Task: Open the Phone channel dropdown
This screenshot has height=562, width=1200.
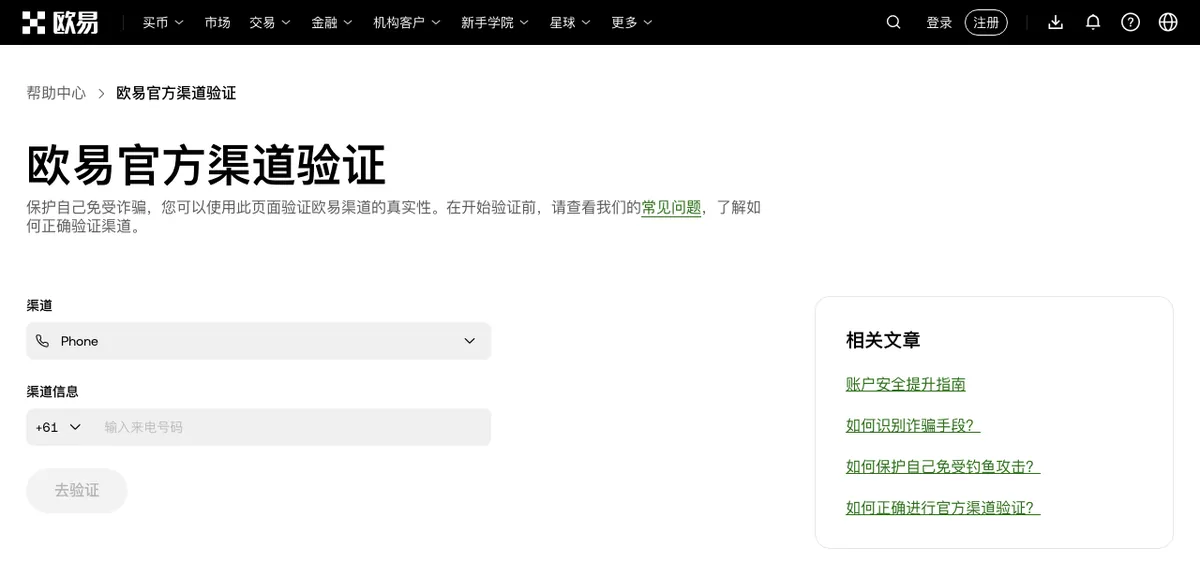Action: (x=259, y=341)
